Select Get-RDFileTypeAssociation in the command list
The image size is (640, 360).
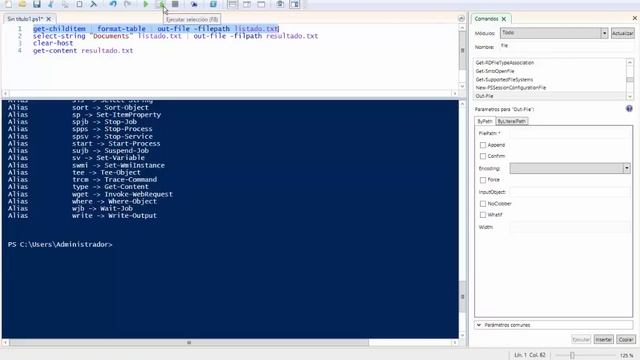[x=504, y=63]
